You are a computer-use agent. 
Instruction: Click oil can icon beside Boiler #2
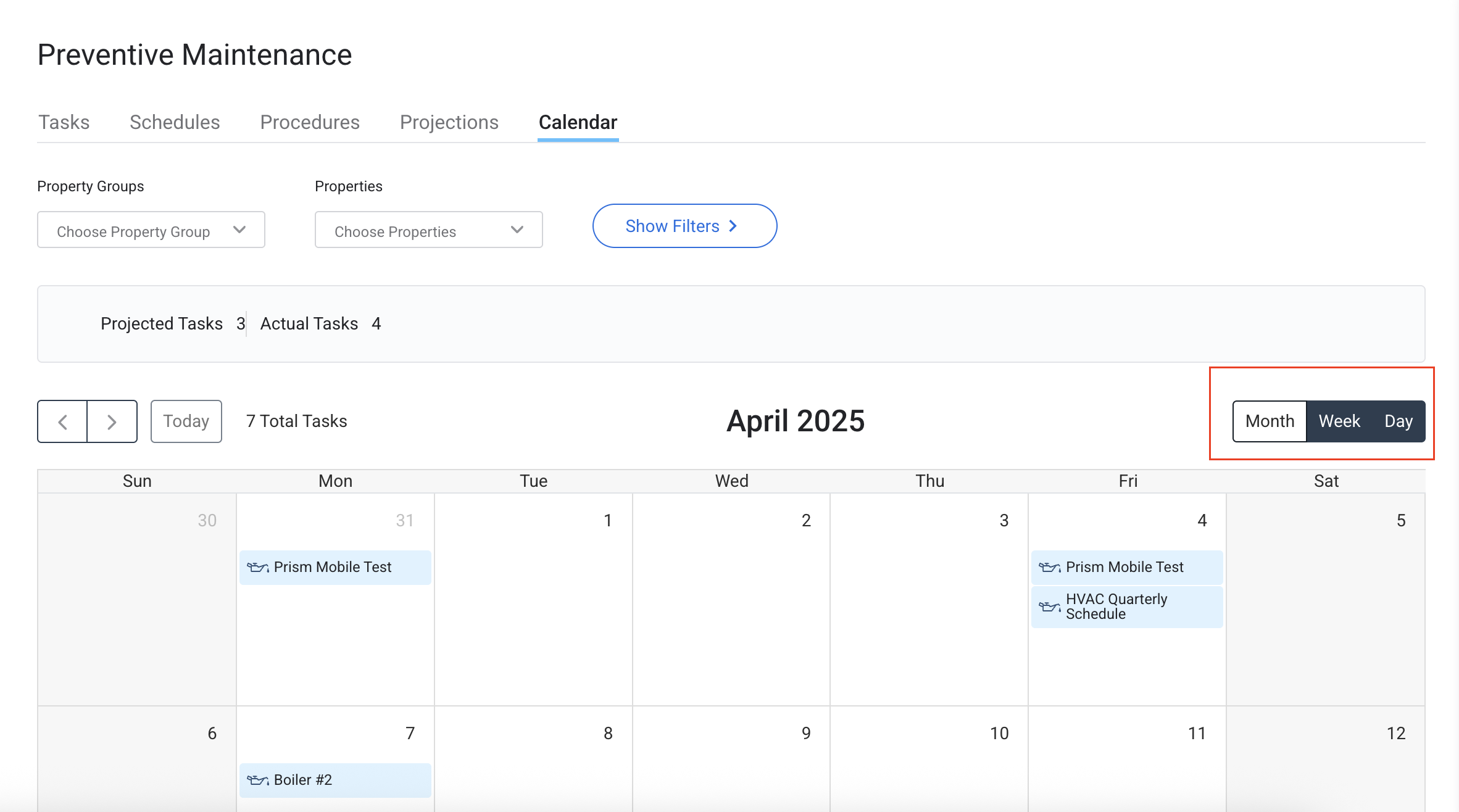(x=257, y=781)
